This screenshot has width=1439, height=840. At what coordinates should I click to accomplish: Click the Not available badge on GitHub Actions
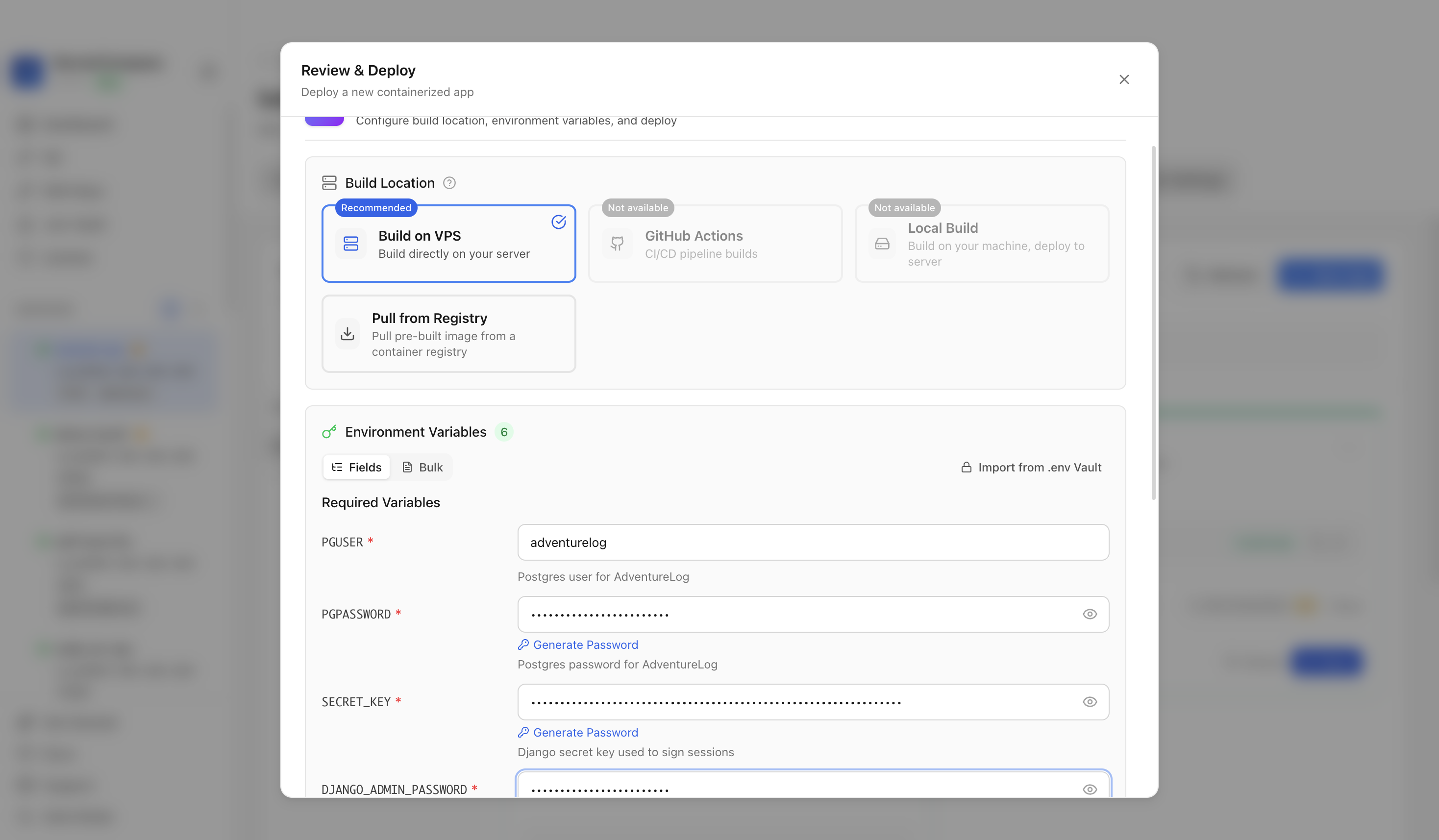[x=638, y=208]
